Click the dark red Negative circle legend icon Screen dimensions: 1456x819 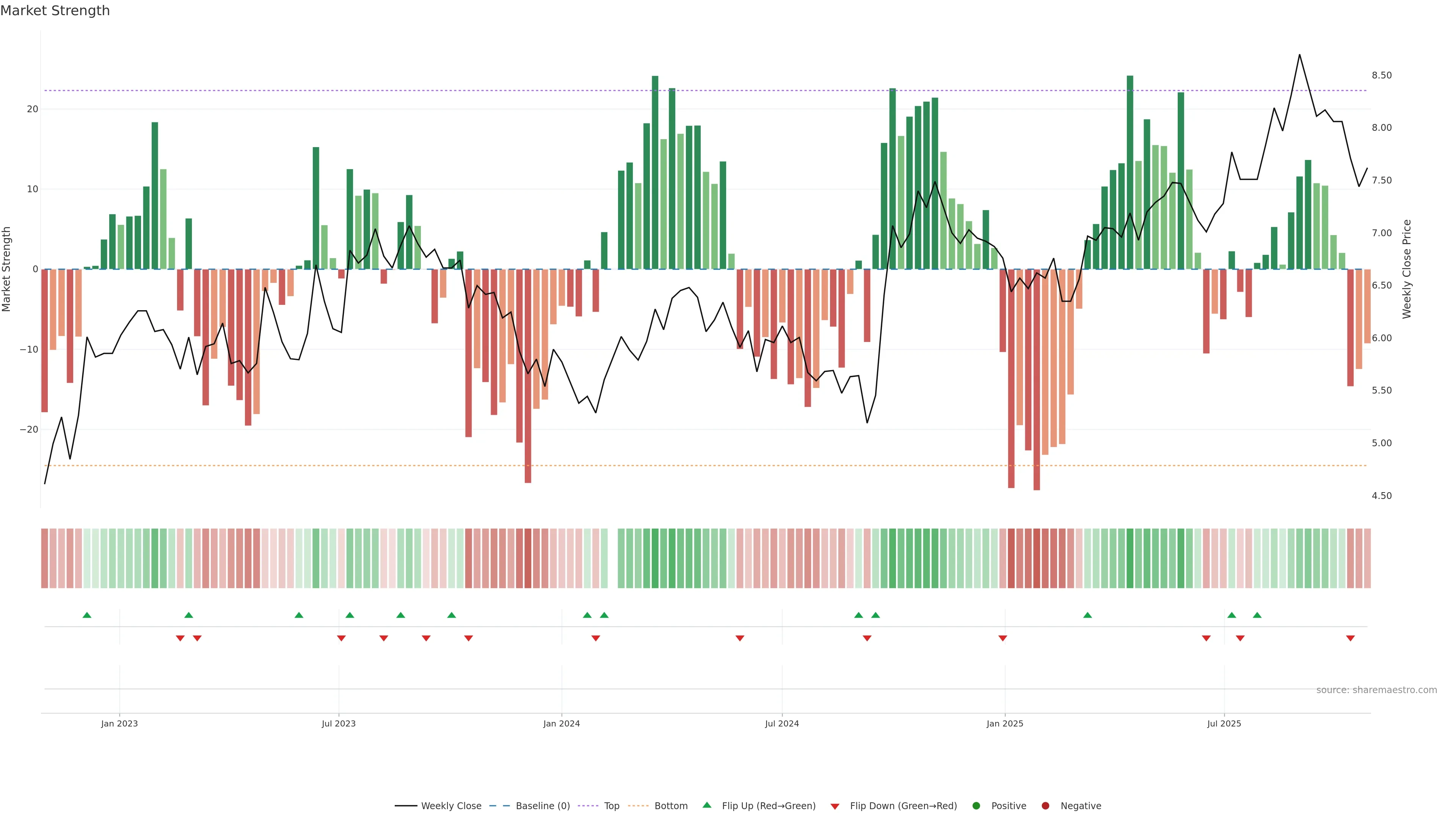pyautogui.click(x=1045, y=806)
